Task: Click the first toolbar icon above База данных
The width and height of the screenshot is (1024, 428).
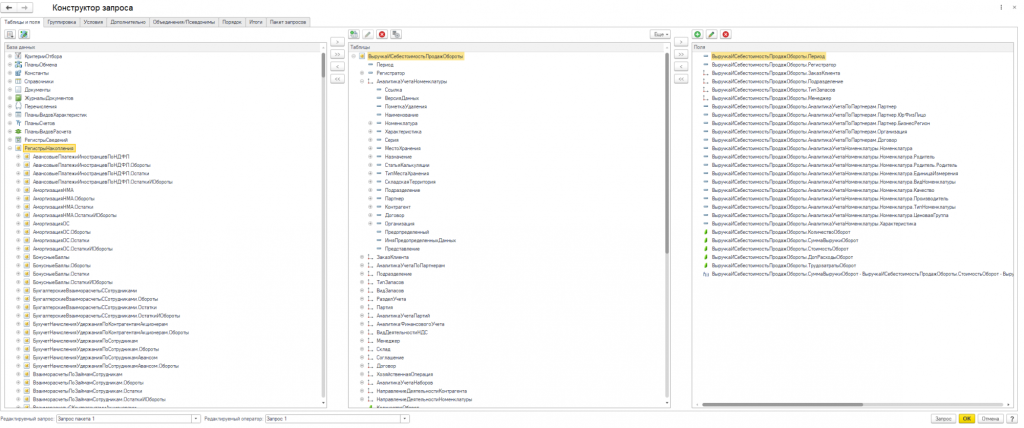Action: (10, 34)
